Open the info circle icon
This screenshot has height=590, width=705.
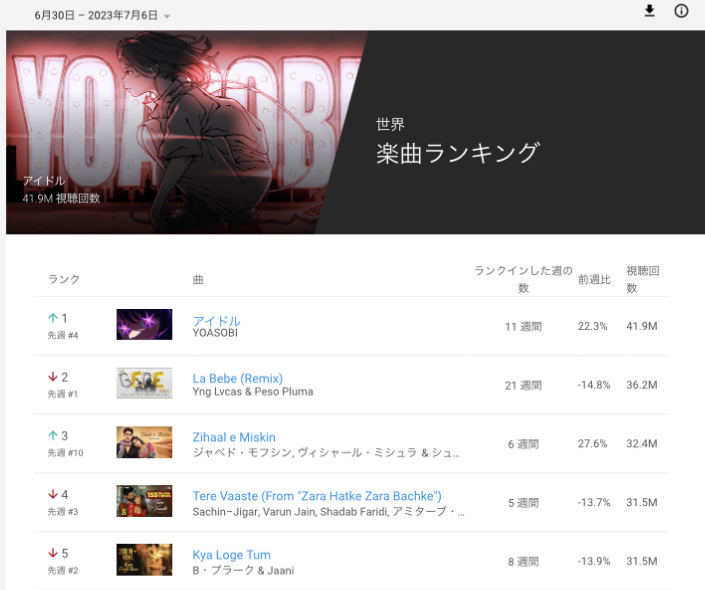pos(681,11)
